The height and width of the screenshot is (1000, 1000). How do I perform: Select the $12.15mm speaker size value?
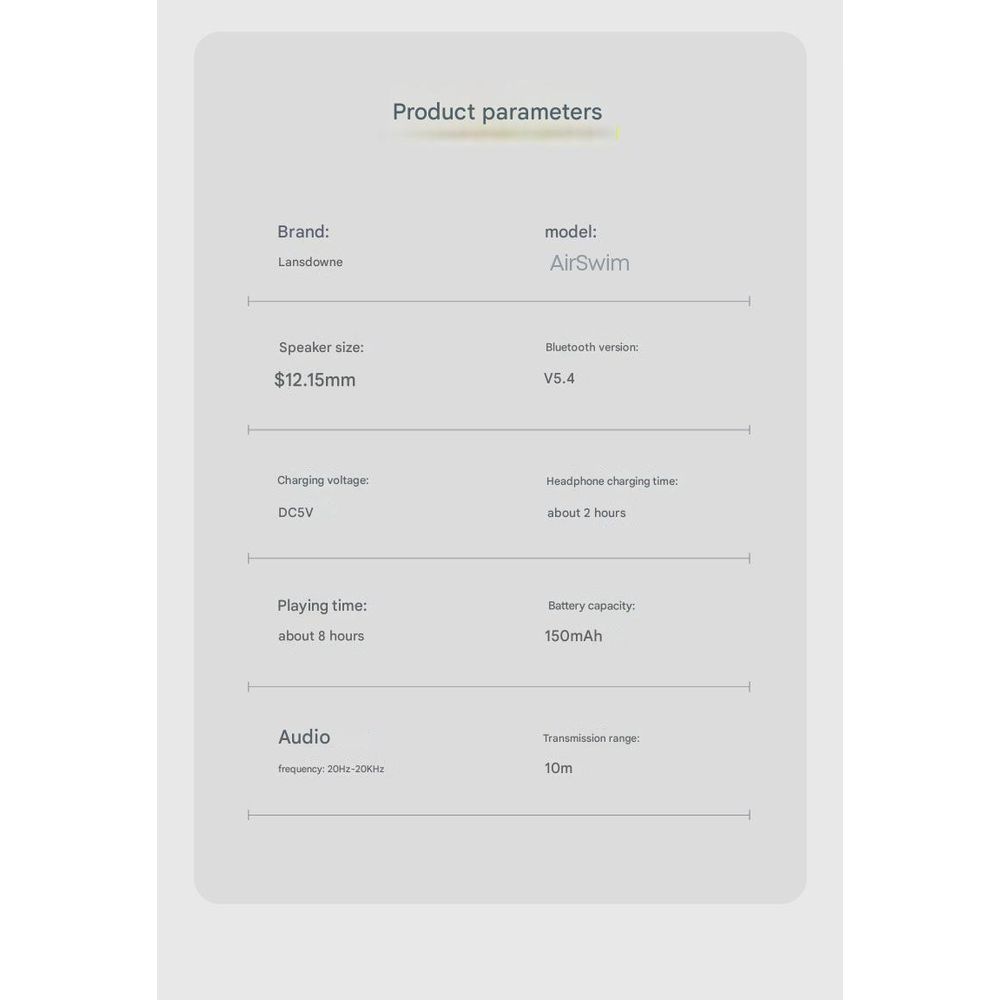[315, 380]
